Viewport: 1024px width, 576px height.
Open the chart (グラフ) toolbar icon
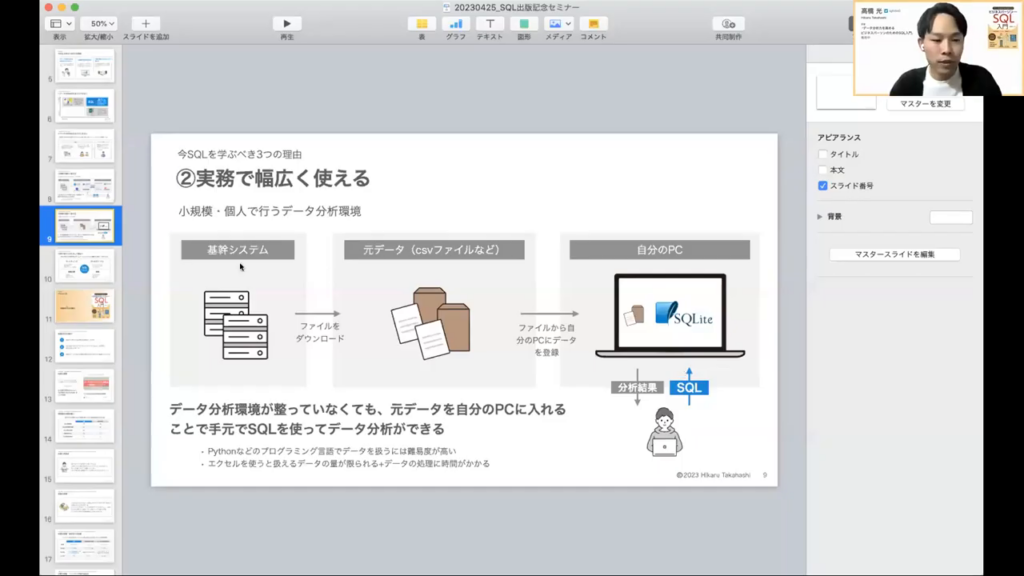[x=456, y=23]
